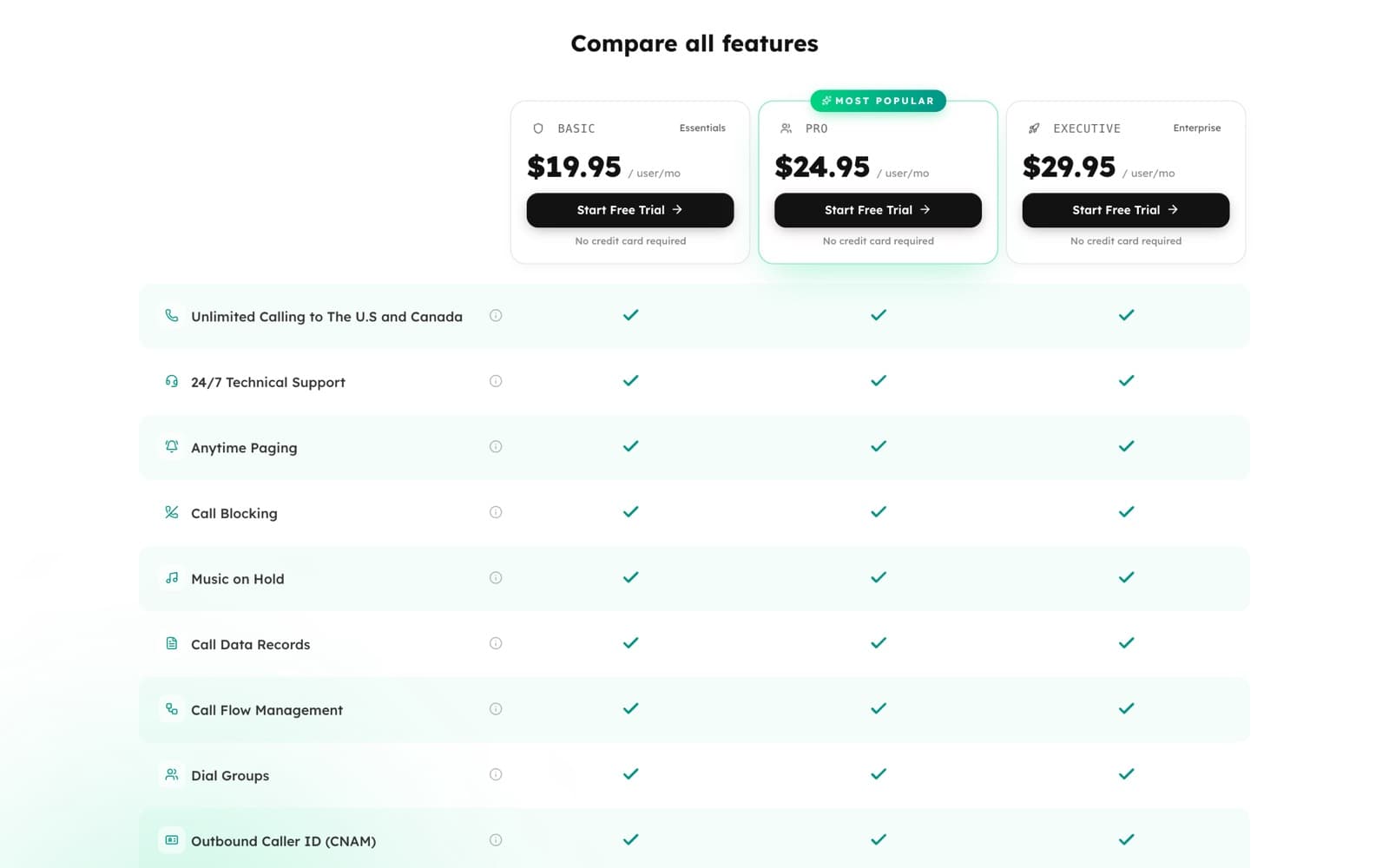
Task: Click the ID card icon for Outbound Caller ID
Action: coord(172,840)
